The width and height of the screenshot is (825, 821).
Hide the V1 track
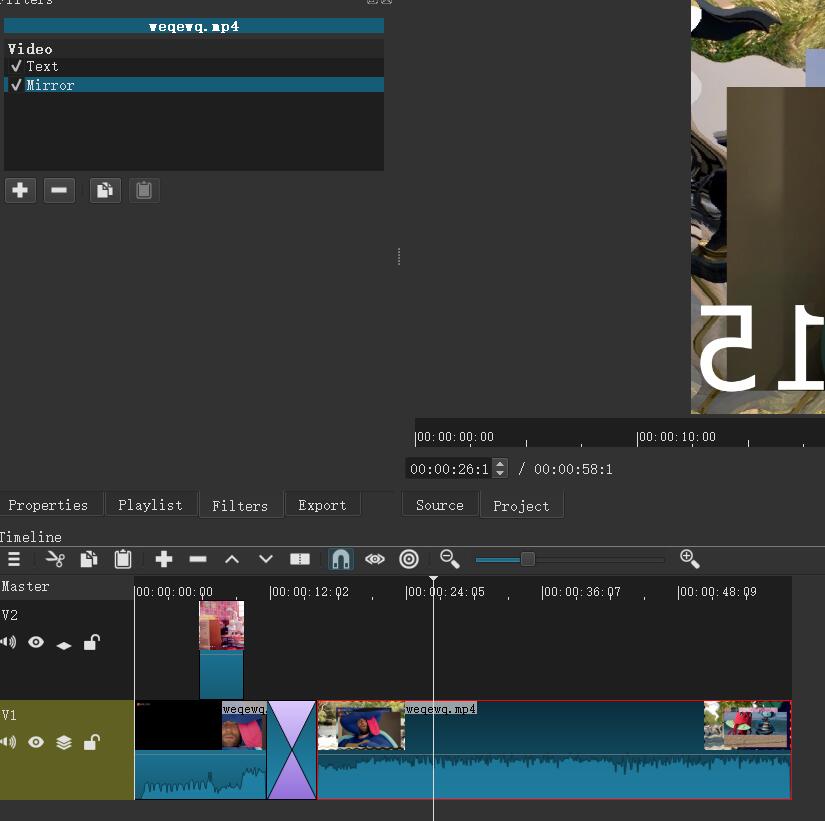pyautogui.click(x=36, y=742)
